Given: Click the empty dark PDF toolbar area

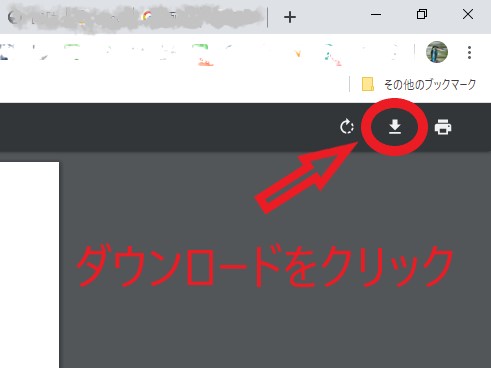Looking at the screenshot, I should (167, 127).
